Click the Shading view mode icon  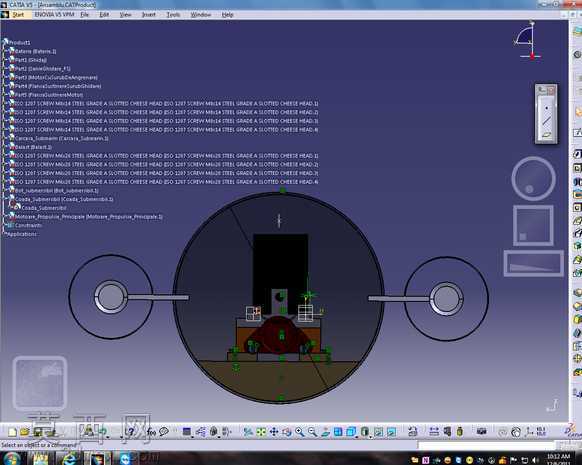tap(365, 432)
